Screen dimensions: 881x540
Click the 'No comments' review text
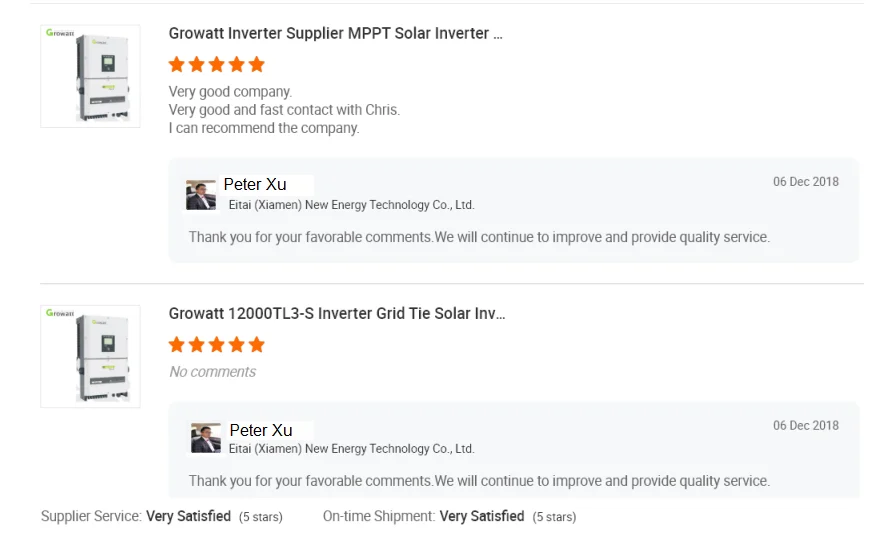[212, 372]
